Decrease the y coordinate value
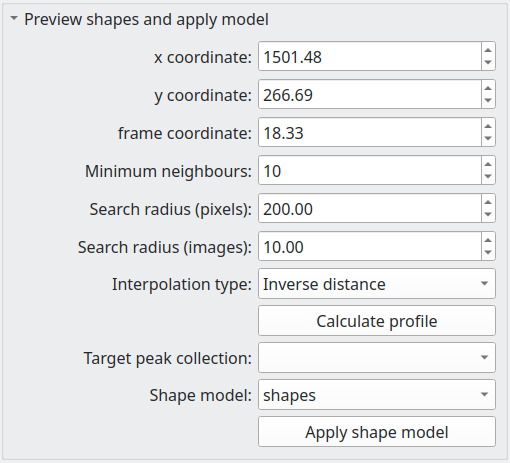This screenshot has width=510, height=463. coord(488,101)
